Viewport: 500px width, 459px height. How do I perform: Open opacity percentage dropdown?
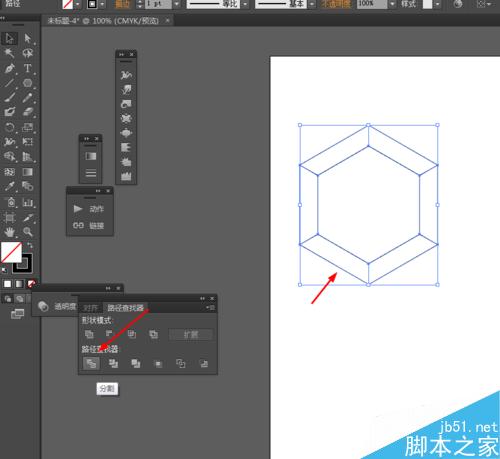point(392,4)
